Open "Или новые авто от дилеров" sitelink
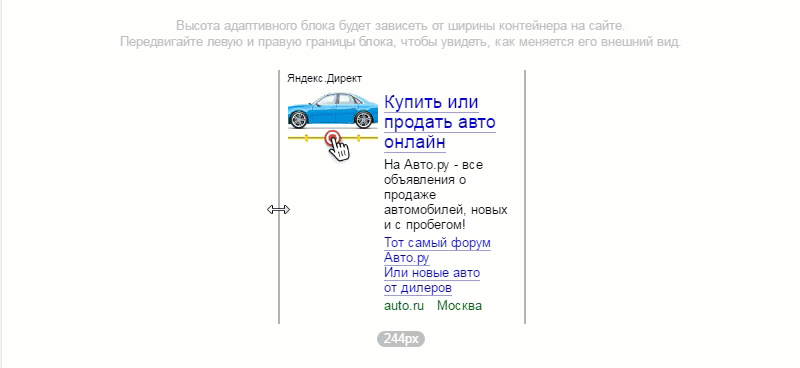 432,280
